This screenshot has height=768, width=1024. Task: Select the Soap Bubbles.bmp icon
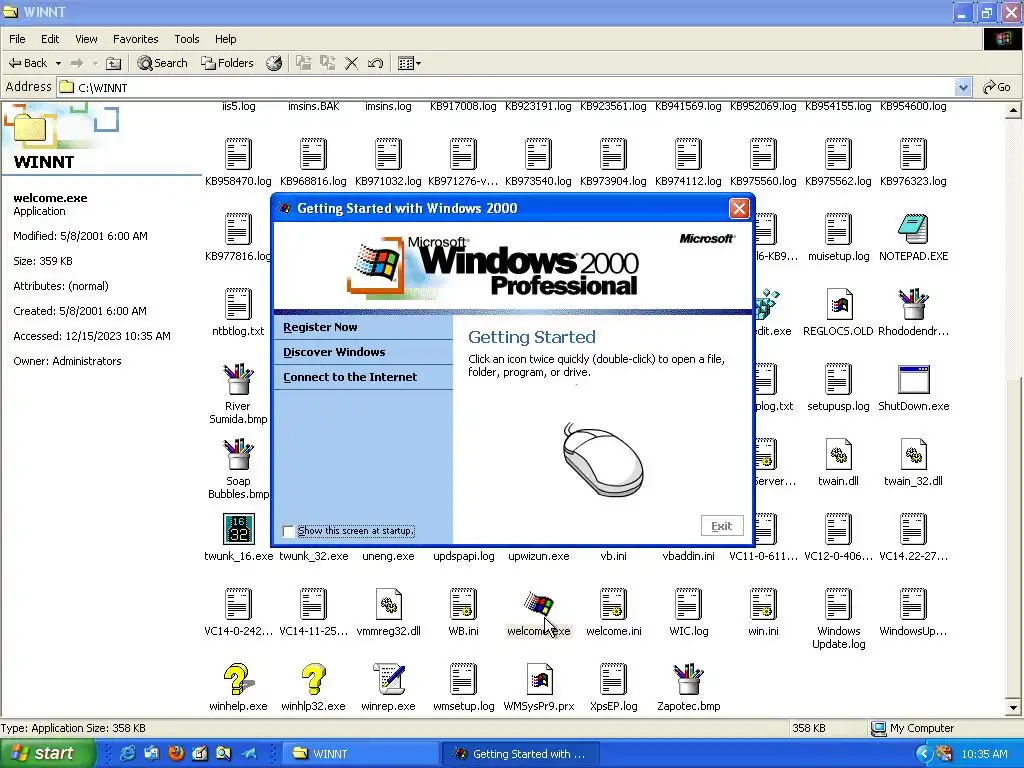pos(238,454)
